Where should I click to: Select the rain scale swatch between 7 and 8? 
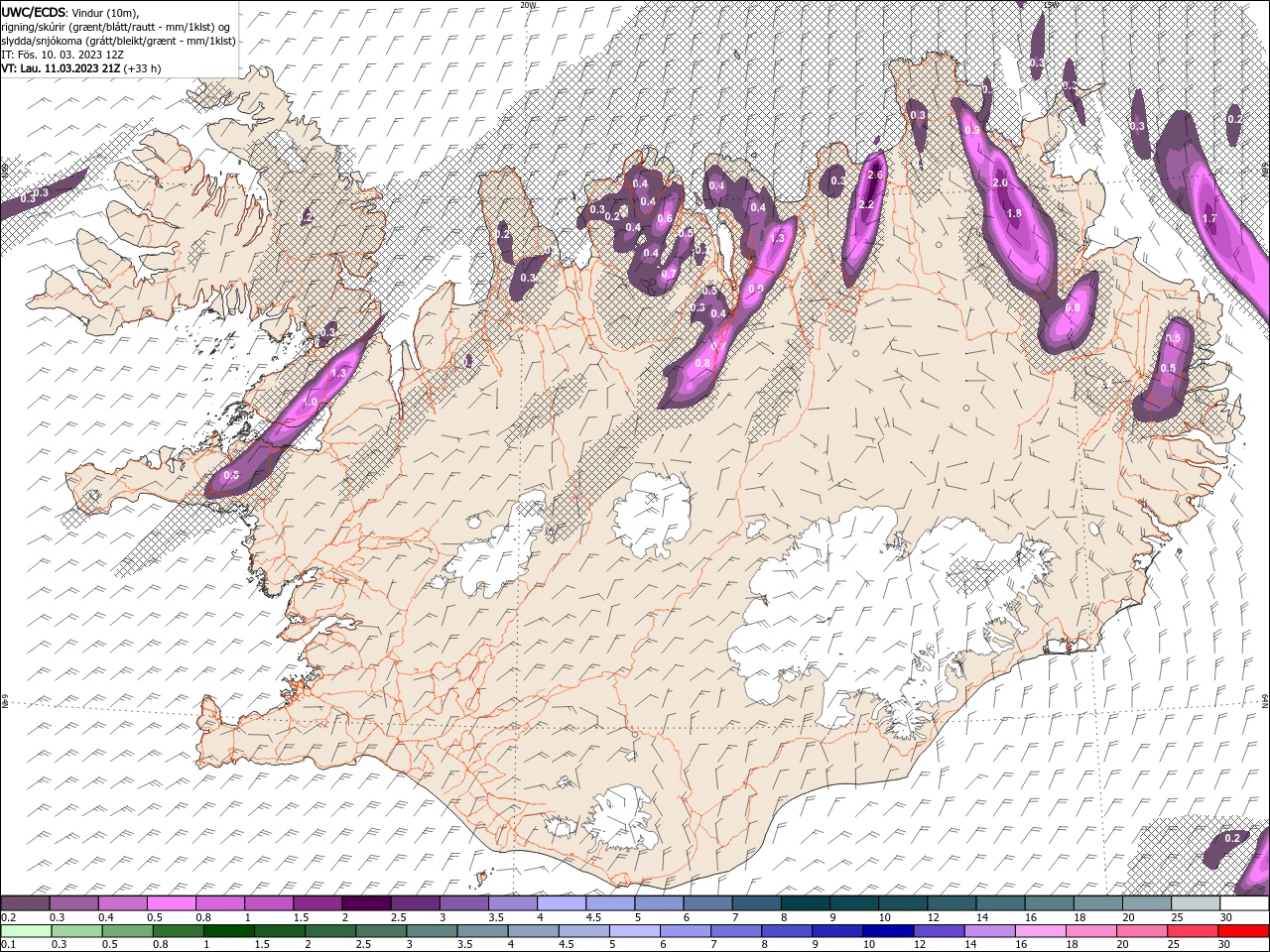[x=736, y=930]
